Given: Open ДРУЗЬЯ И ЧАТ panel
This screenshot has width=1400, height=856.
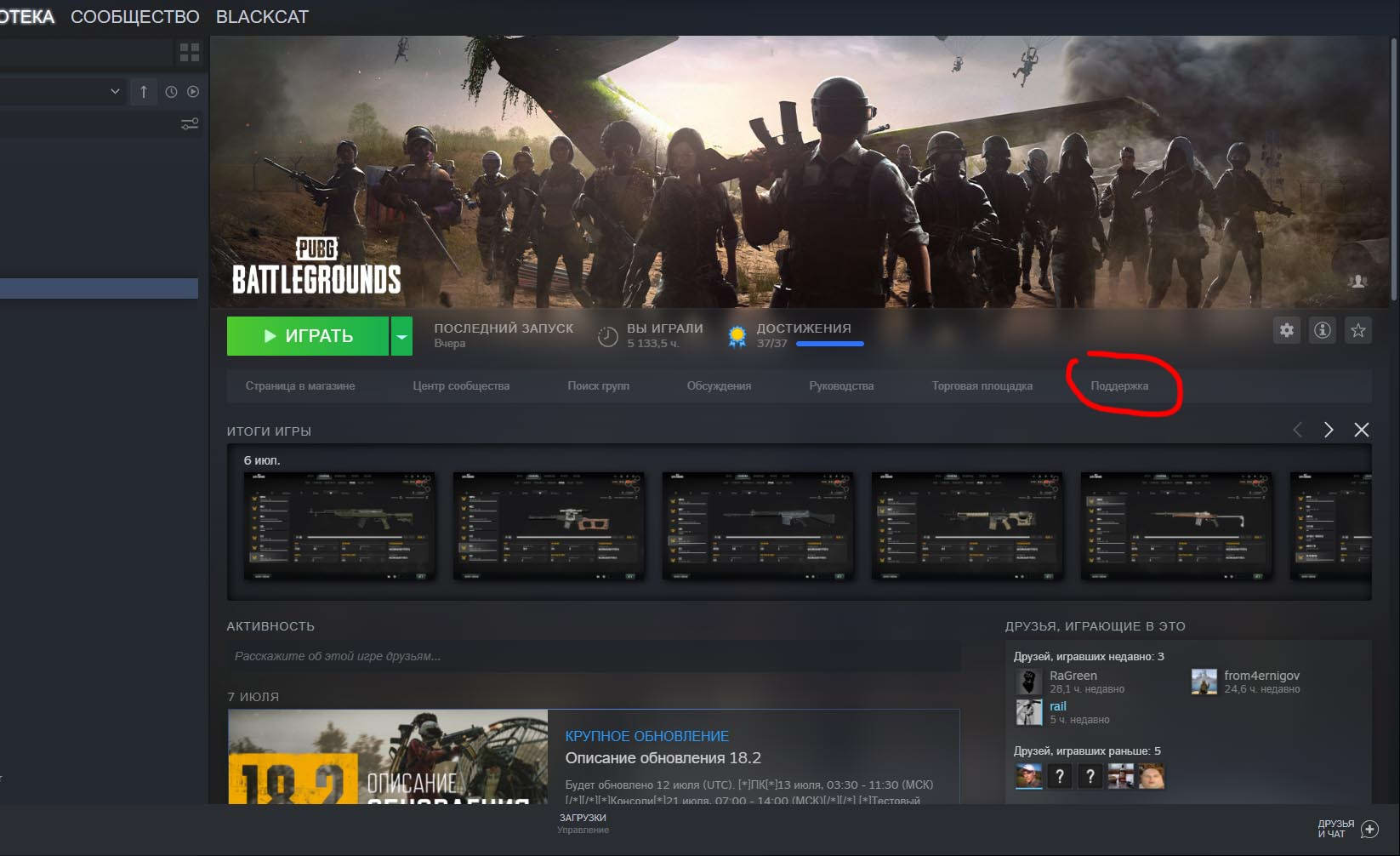Looking at the screenshot, I should (1336, 829).
